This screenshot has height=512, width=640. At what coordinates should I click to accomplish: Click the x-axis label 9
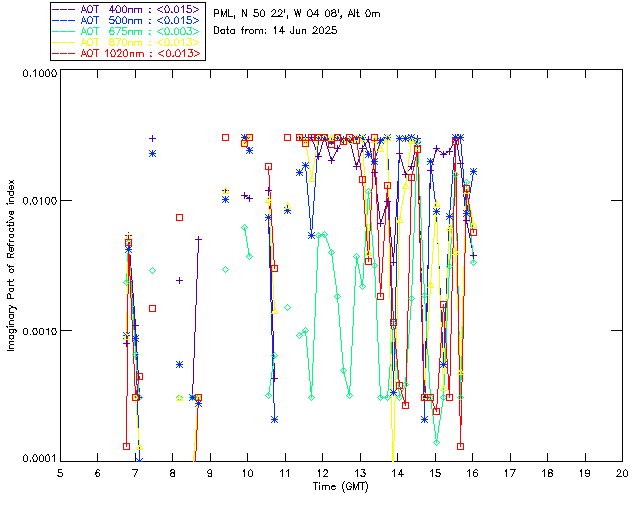[210, 473]
